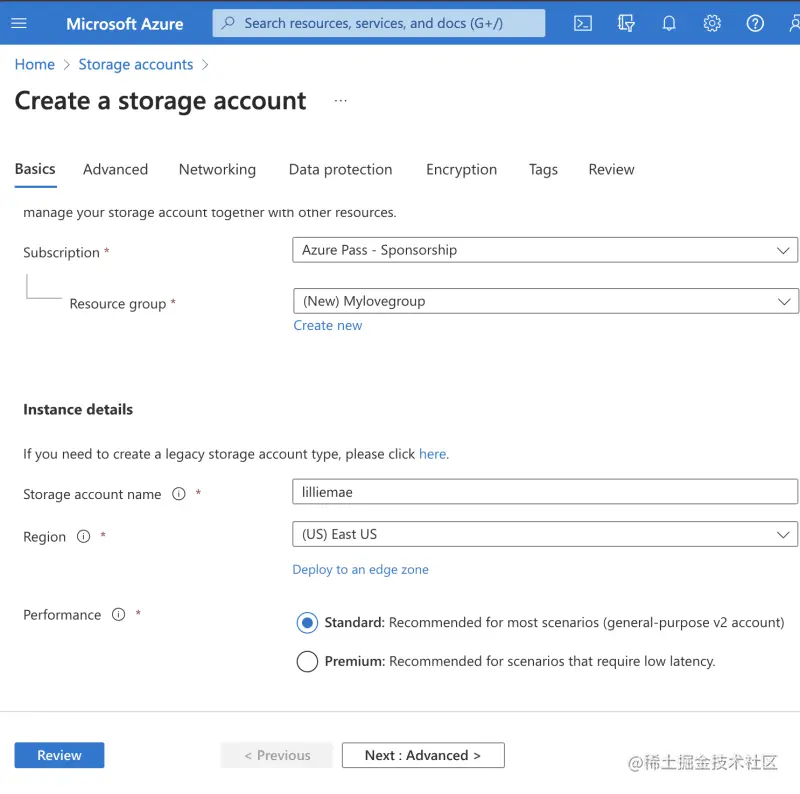
Task: Expand the Subscription dropdown
Action: click(545, 250)
